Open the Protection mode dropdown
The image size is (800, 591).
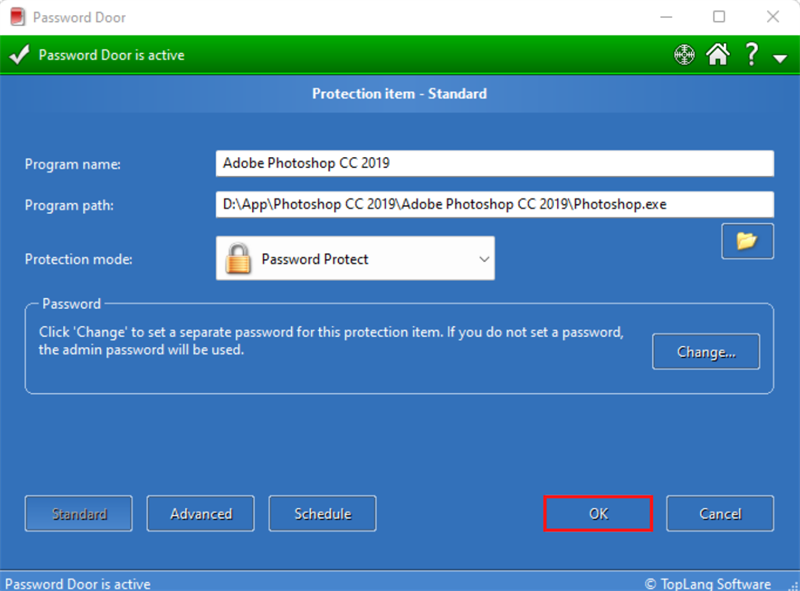355,258
